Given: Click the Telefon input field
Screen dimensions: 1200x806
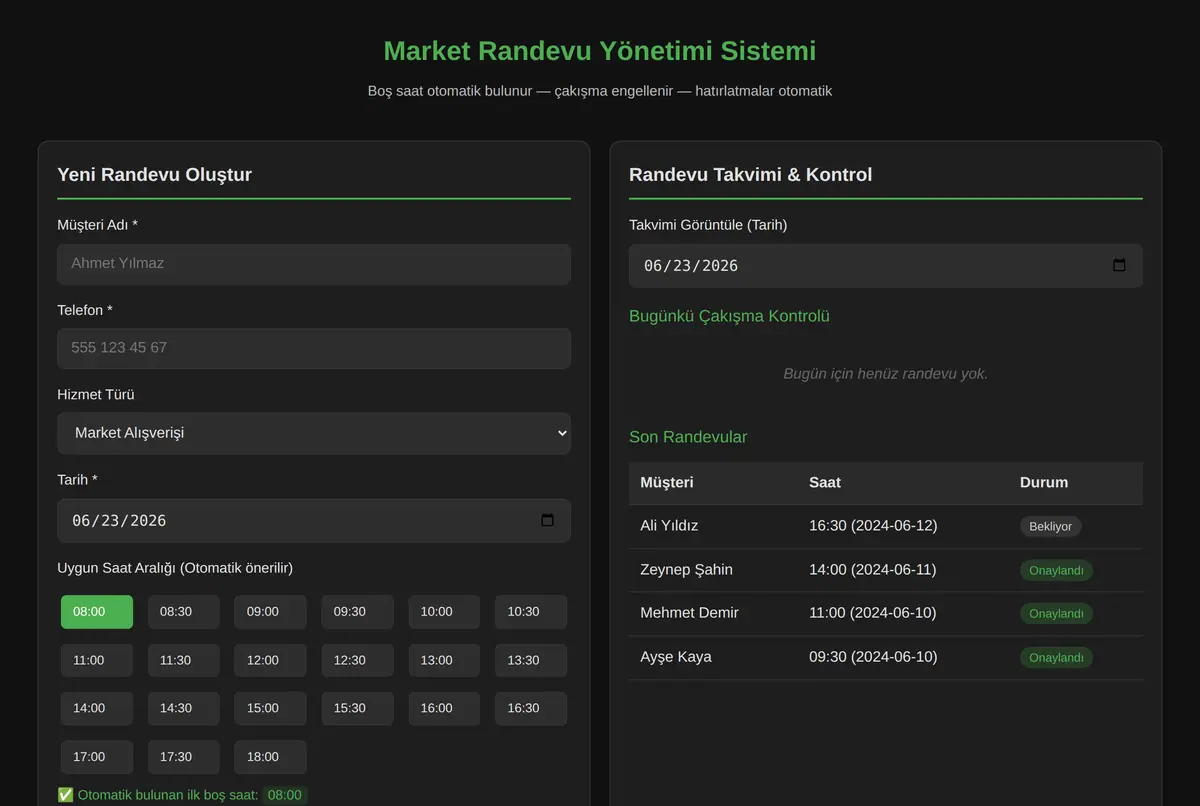Looking at the screenshot, I should [314, 348].
